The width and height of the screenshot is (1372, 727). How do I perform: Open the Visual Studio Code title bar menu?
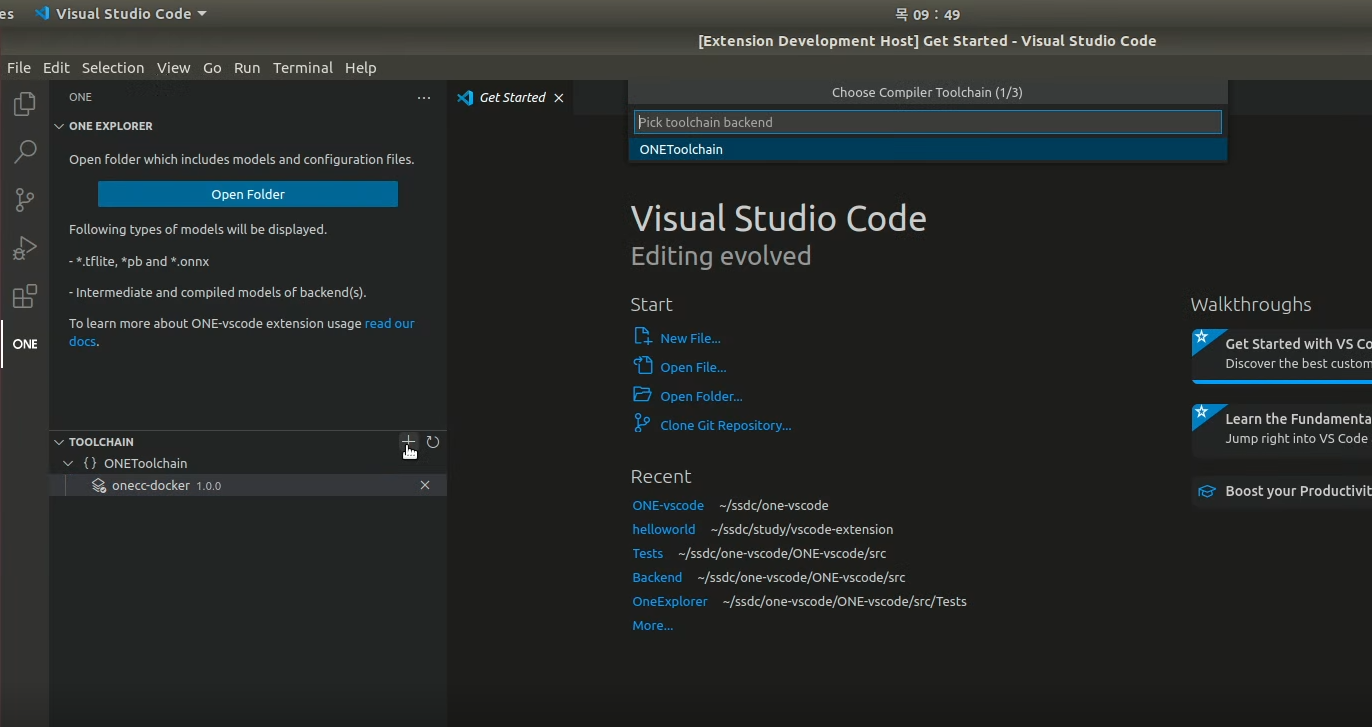pyautogui.click(x=120, y=14)
